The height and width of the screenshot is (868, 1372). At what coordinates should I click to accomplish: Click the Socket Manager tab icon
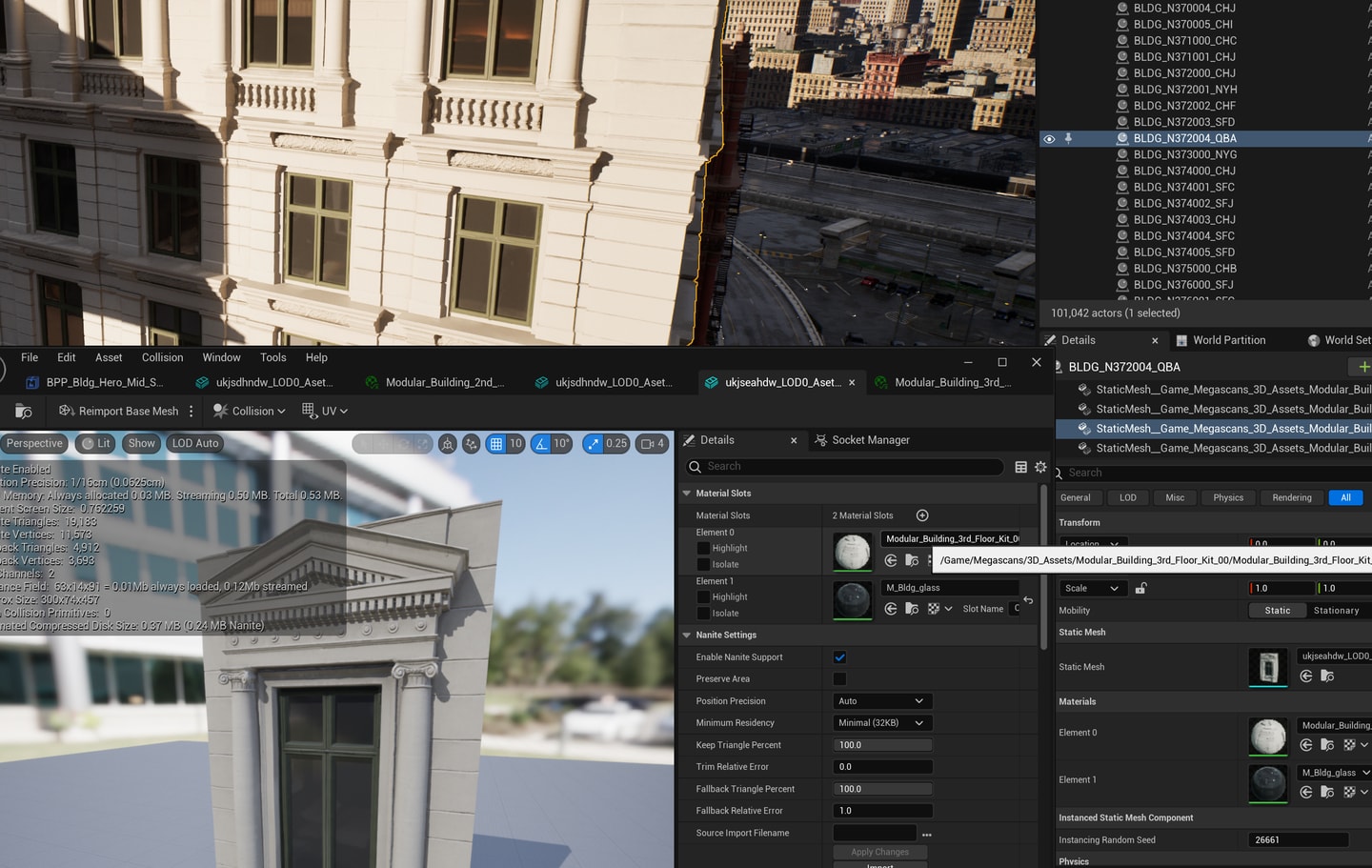tap(820, 440)
